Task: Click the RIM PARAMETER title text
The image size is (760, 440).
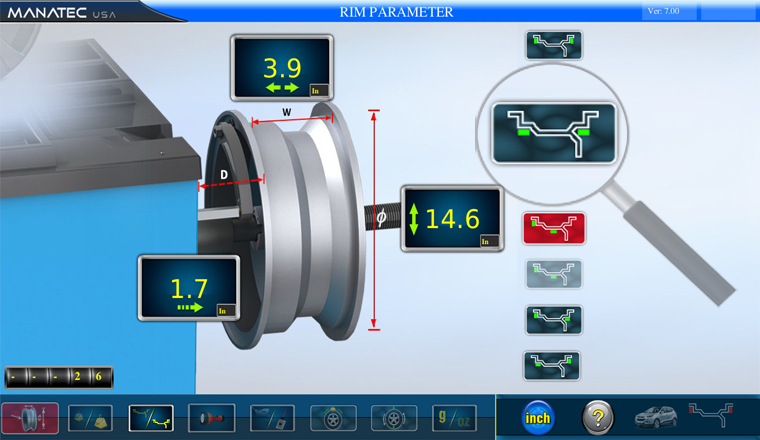Action: point(396,12)
